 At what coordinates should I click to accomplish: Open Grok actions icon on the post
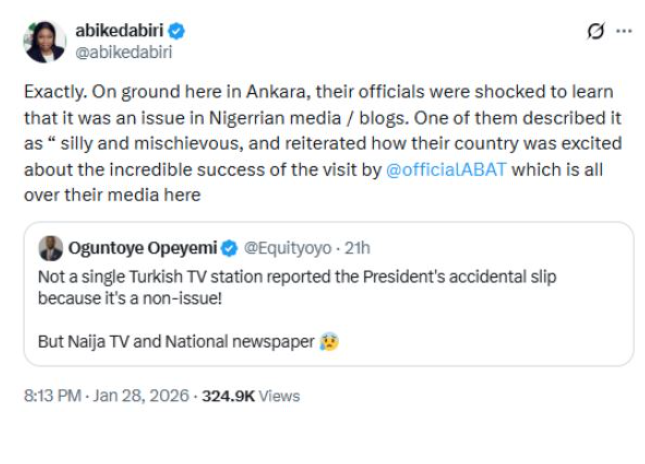595,31
